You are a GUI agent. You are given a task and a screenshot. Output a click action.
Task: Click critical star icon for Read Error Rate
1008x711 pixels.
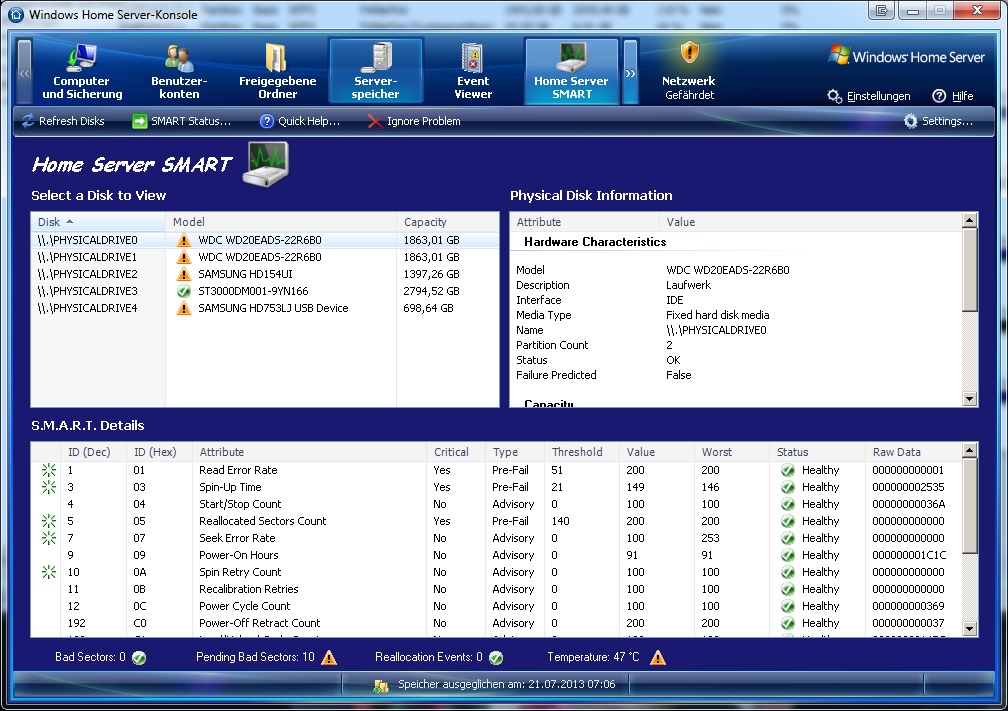point(49,470)
